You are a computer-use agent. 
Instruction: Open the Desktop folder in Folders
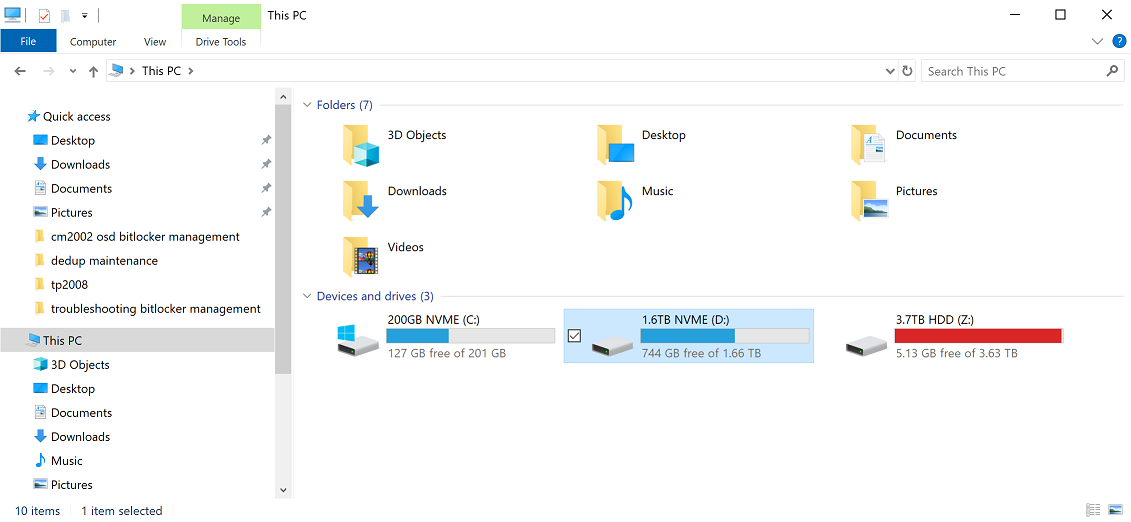click(x=615, y=145)
